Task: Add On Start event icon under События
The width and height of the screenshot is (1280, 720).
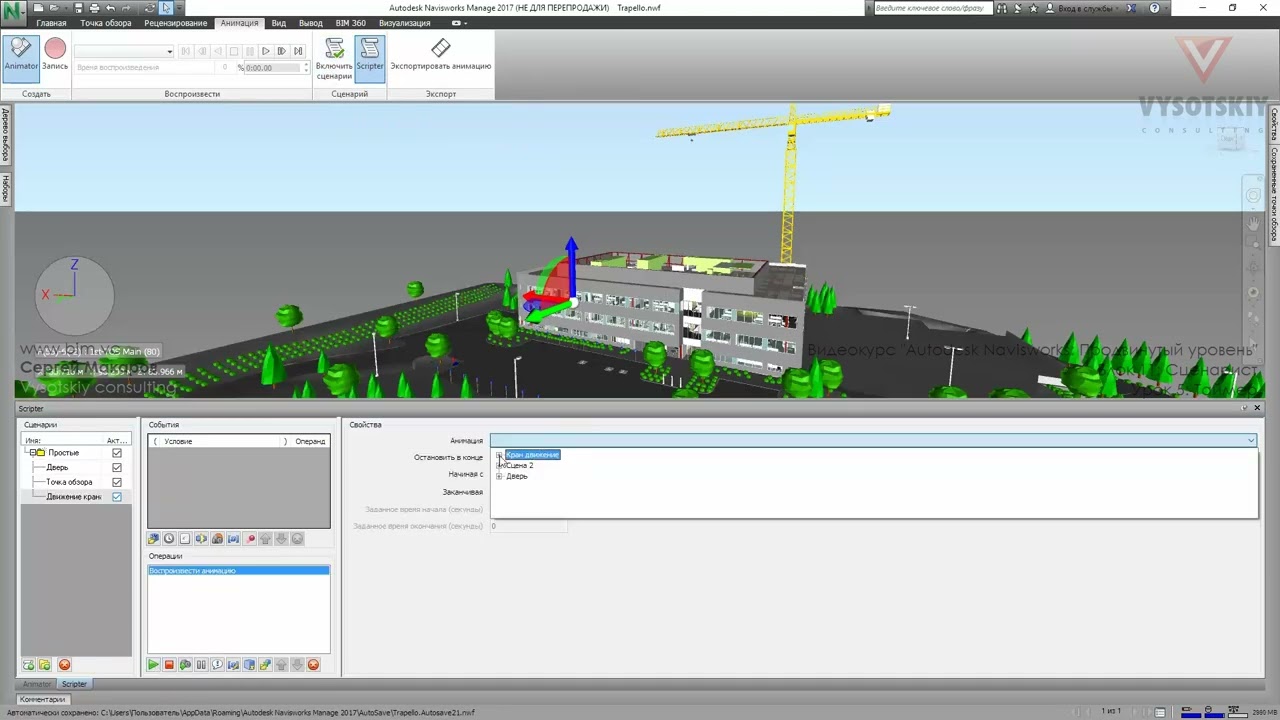Action: pos(153,539)
